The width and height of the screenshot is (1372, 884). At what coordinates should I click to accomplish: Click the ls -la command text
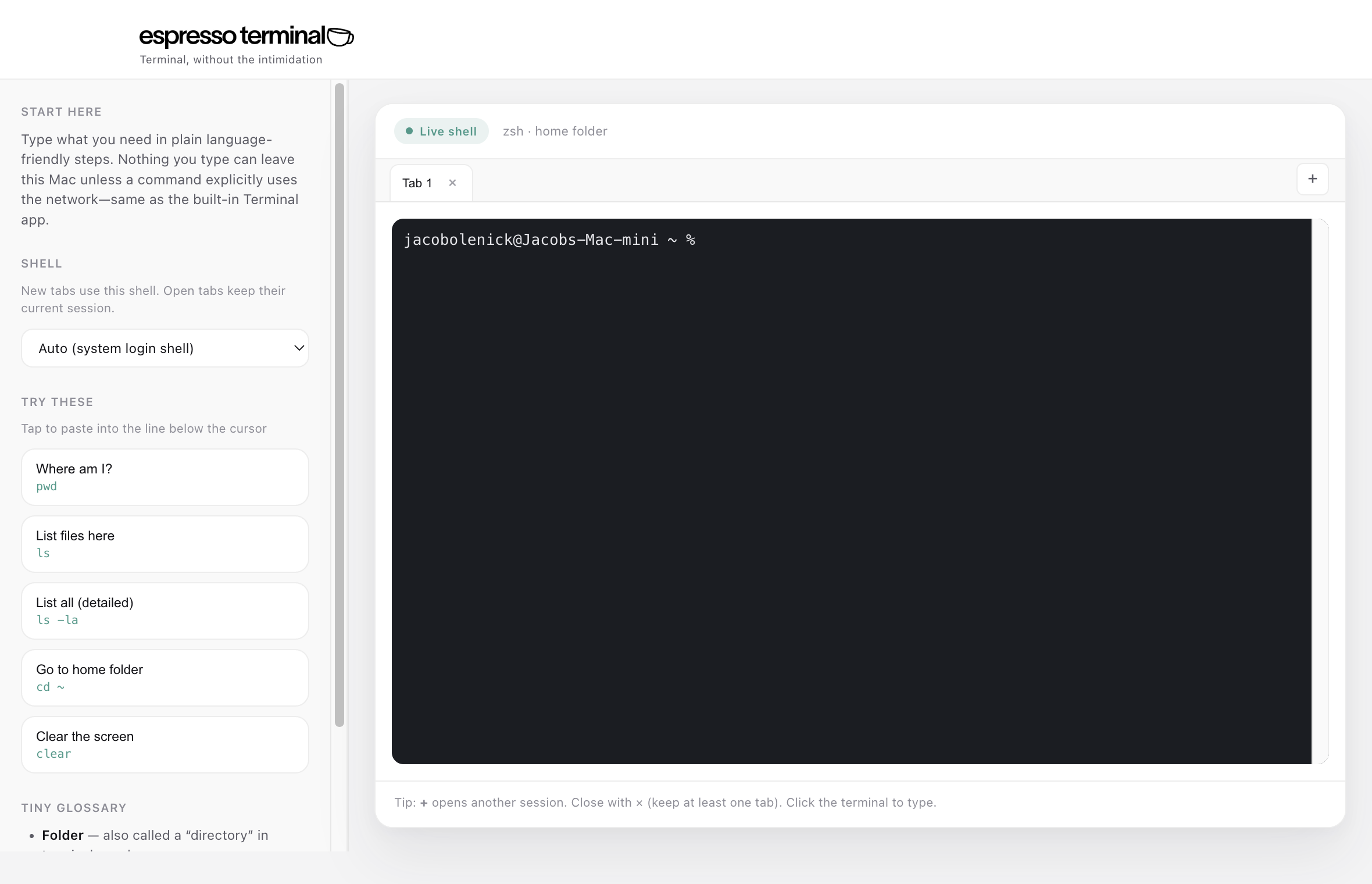[58, 620]
